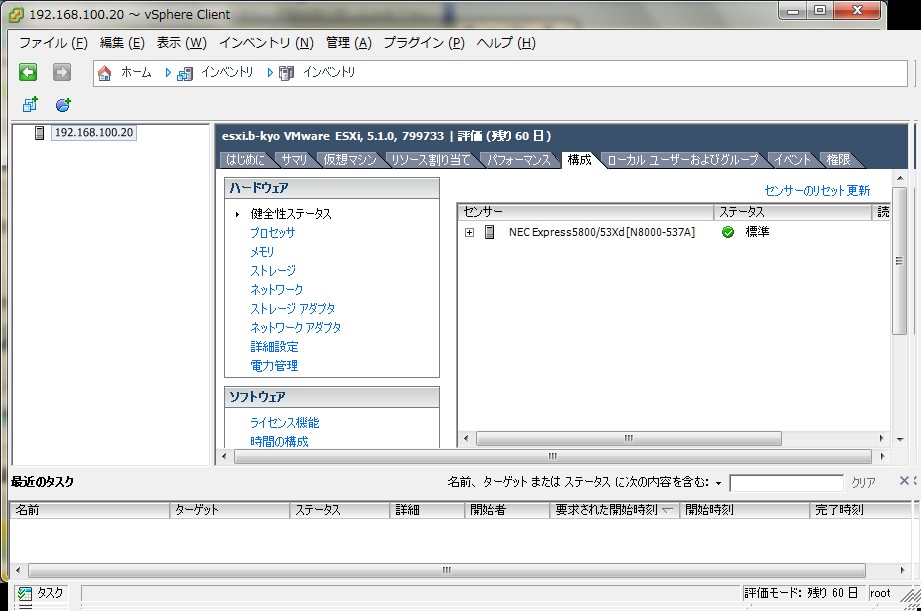
Task: Sort tasks by 開始者 column header
Action: [507, 510]
